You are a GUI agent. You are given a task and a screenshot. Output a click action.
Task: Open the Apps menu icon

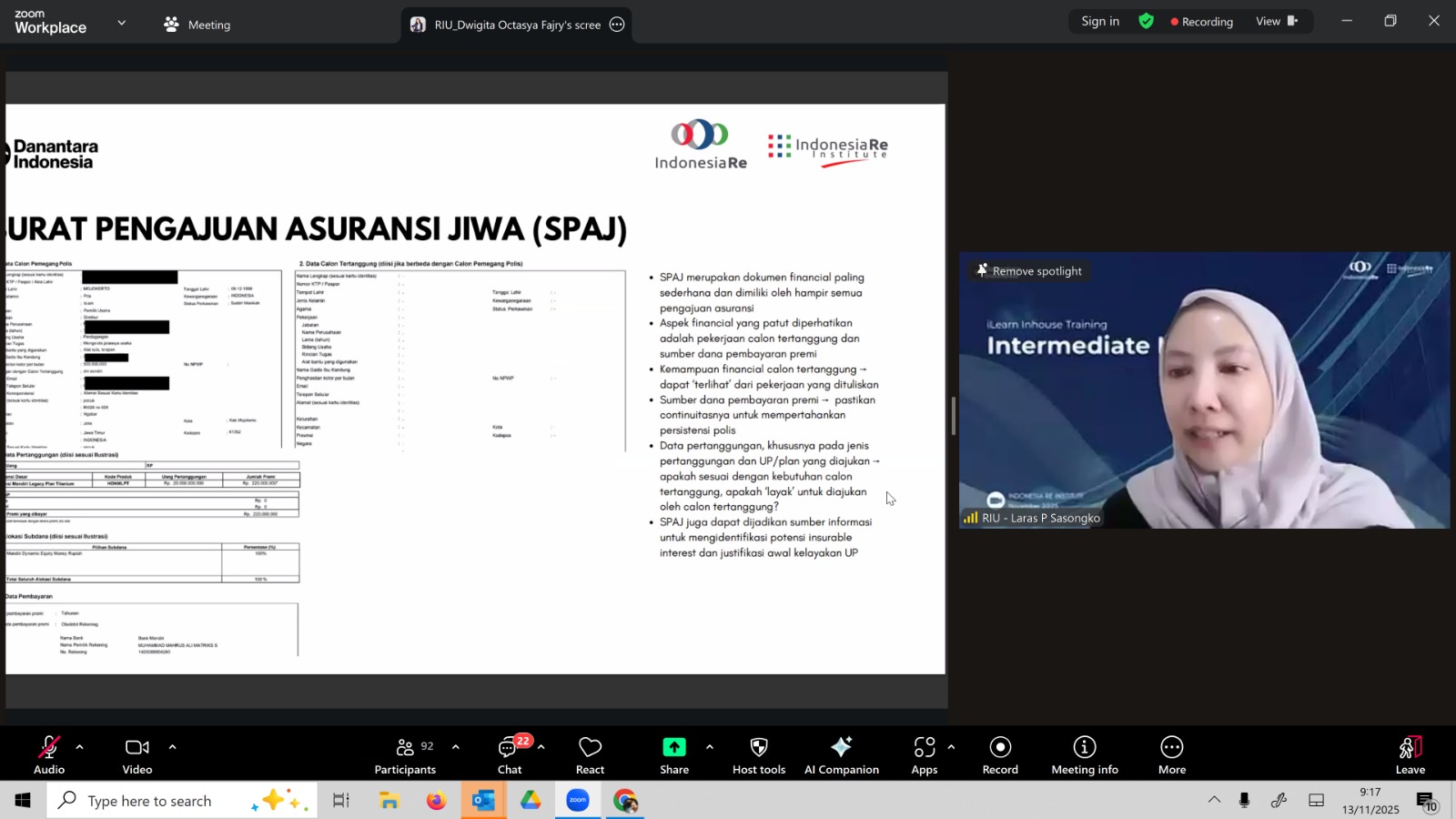[x=924, y=754]
